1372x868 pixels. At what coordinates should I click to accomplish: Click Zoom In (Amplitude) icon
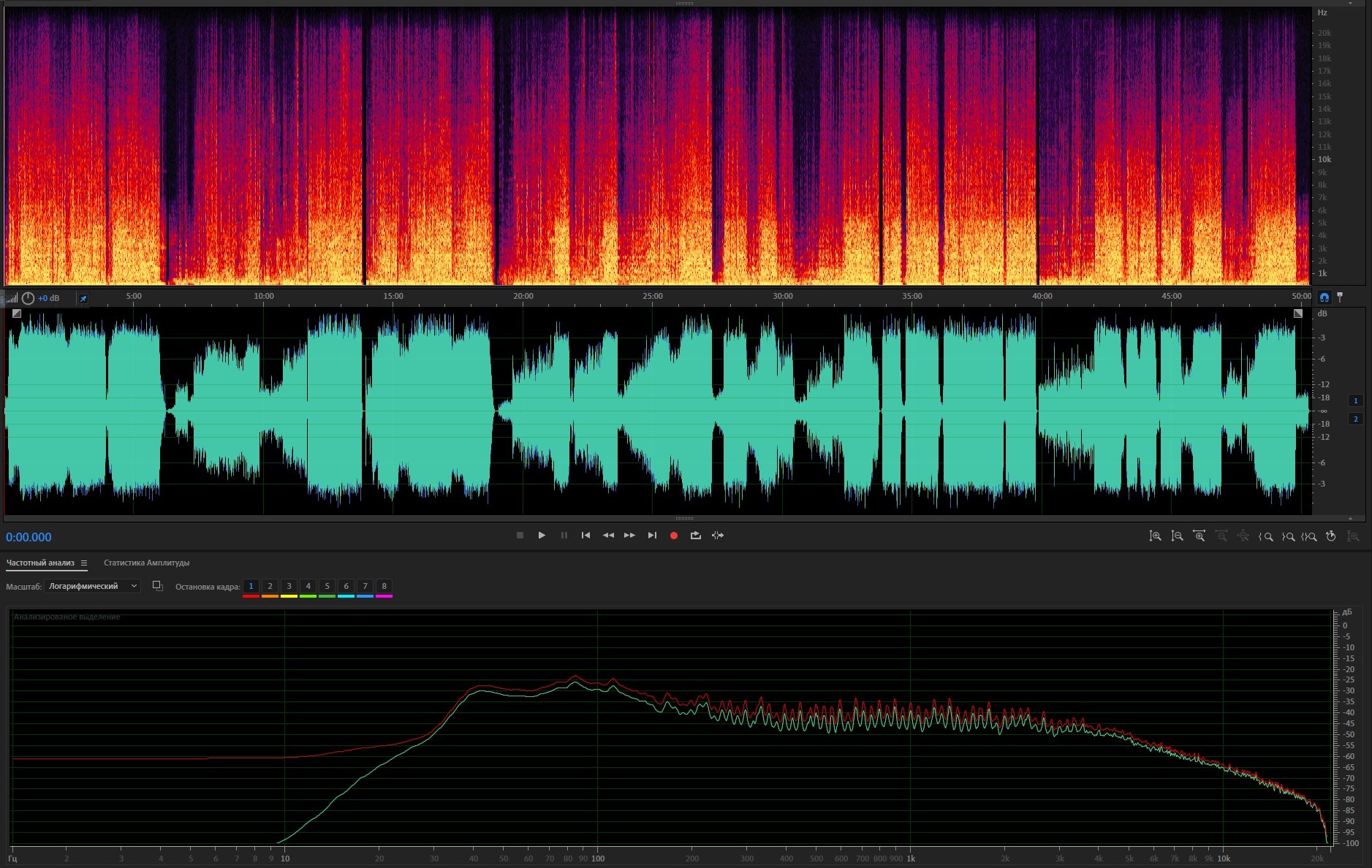1155,536
